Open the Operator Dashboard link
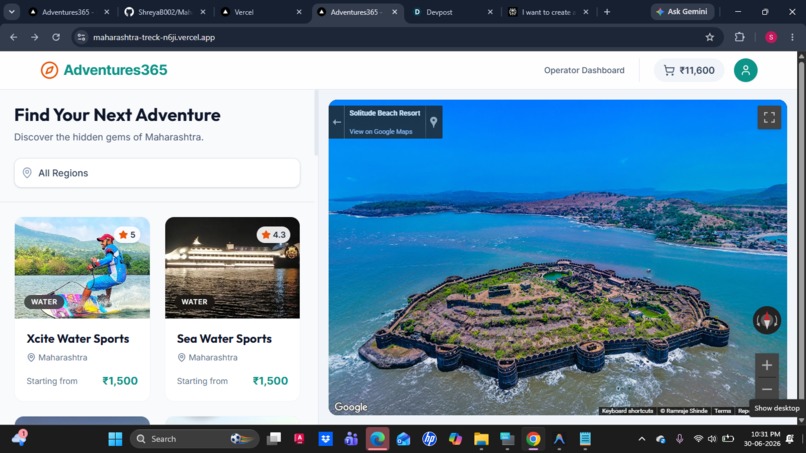 (x=584, y=70)
